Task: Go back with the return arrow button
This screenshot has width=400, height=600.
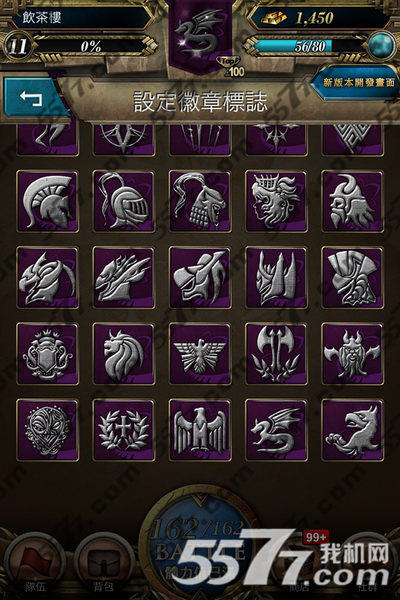Action: (x=33, y=98)
